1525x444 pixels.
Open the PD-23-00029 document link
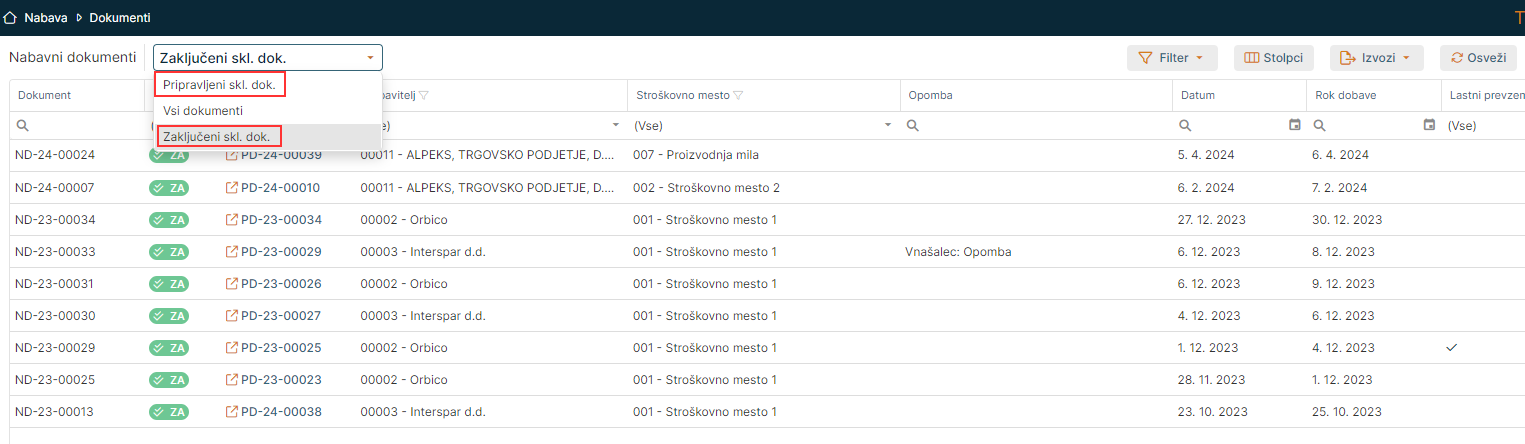click(x=281, y=252)
